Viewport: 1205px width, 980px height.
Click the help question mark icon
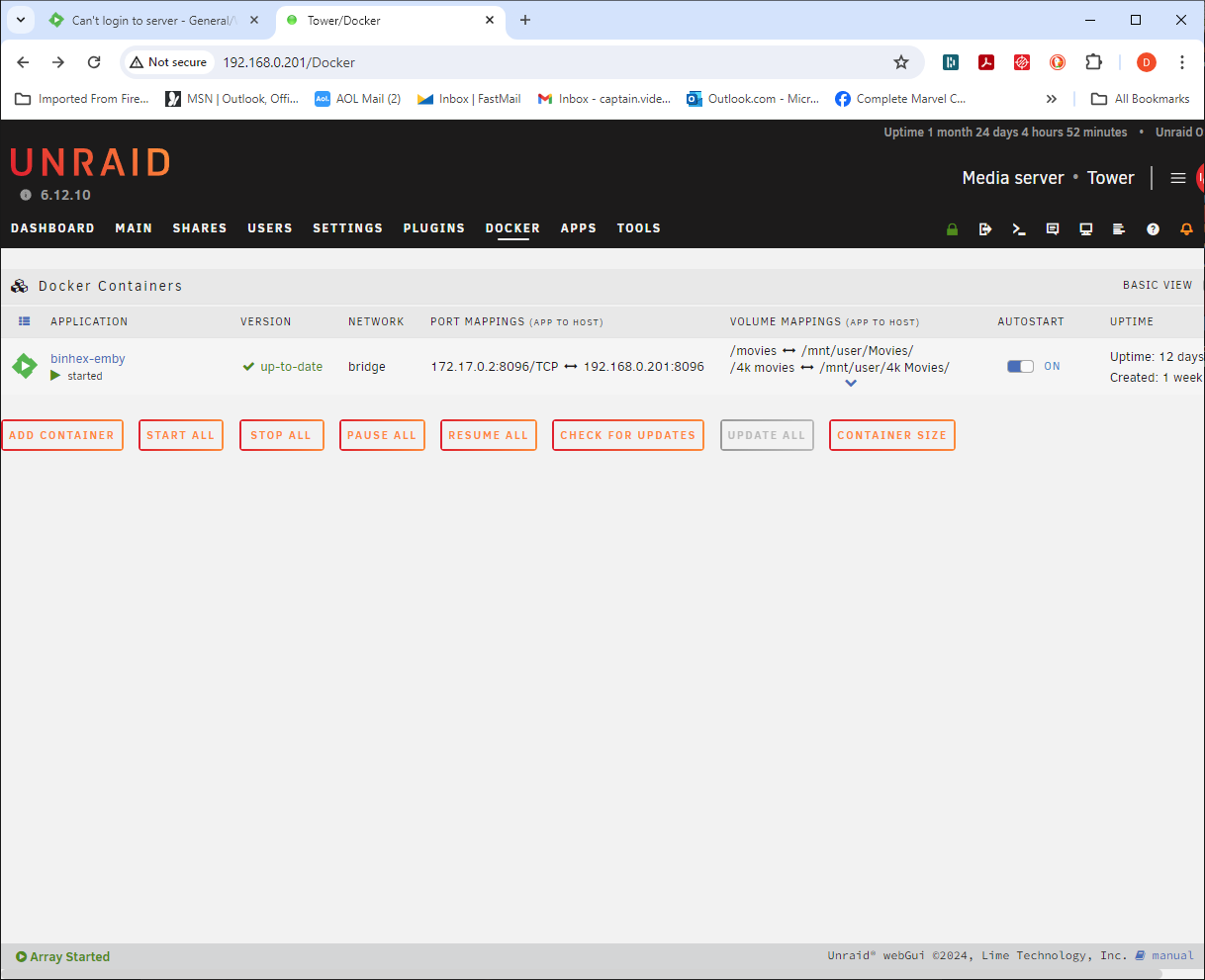click(x=1153, y=229)
